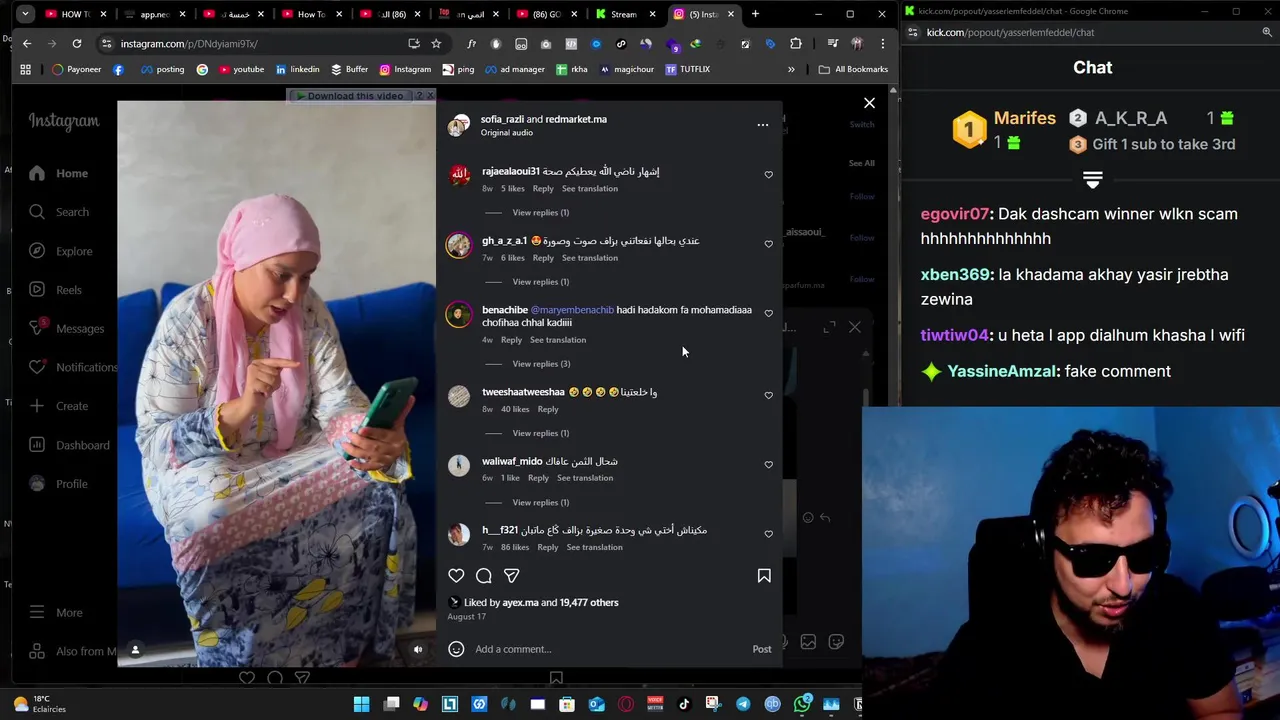
Task: Switch to the app.neo browser tab
Action: click(153, 14)
